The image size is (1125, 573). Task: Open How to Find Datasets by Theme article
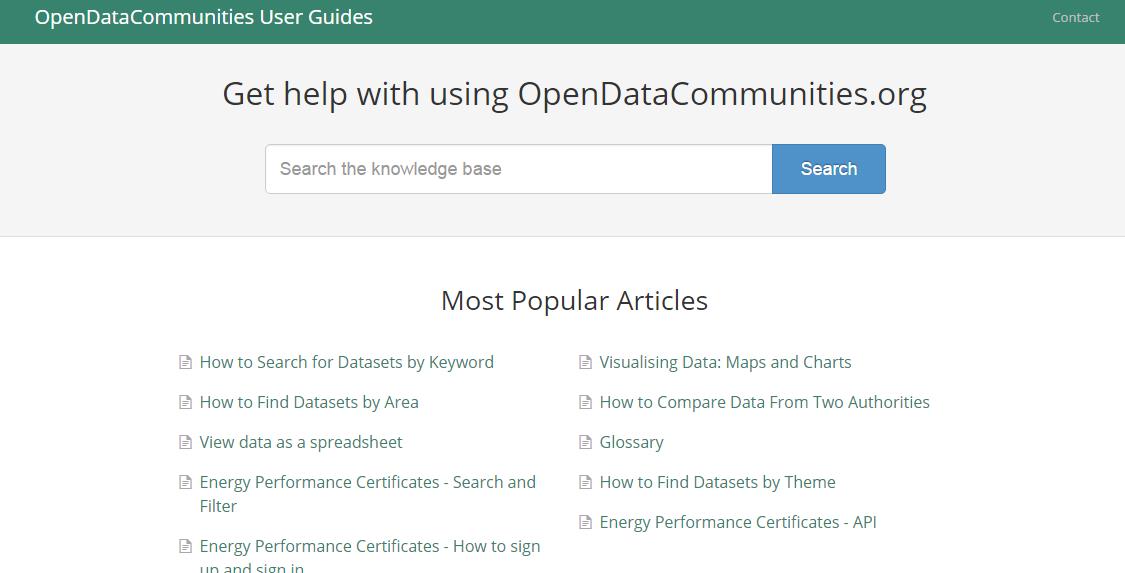click(717, 483)
